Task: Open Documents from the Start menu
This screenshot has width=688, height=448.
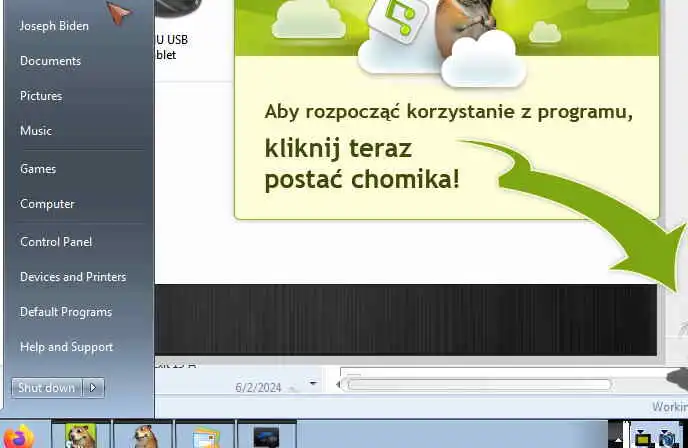Action: pos(50,61)
